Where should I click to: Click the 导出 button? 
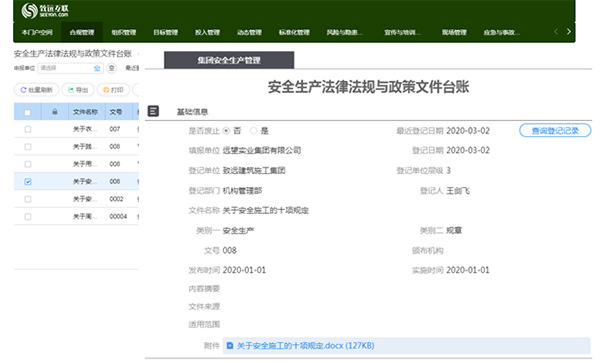click(x=78, y=90)
